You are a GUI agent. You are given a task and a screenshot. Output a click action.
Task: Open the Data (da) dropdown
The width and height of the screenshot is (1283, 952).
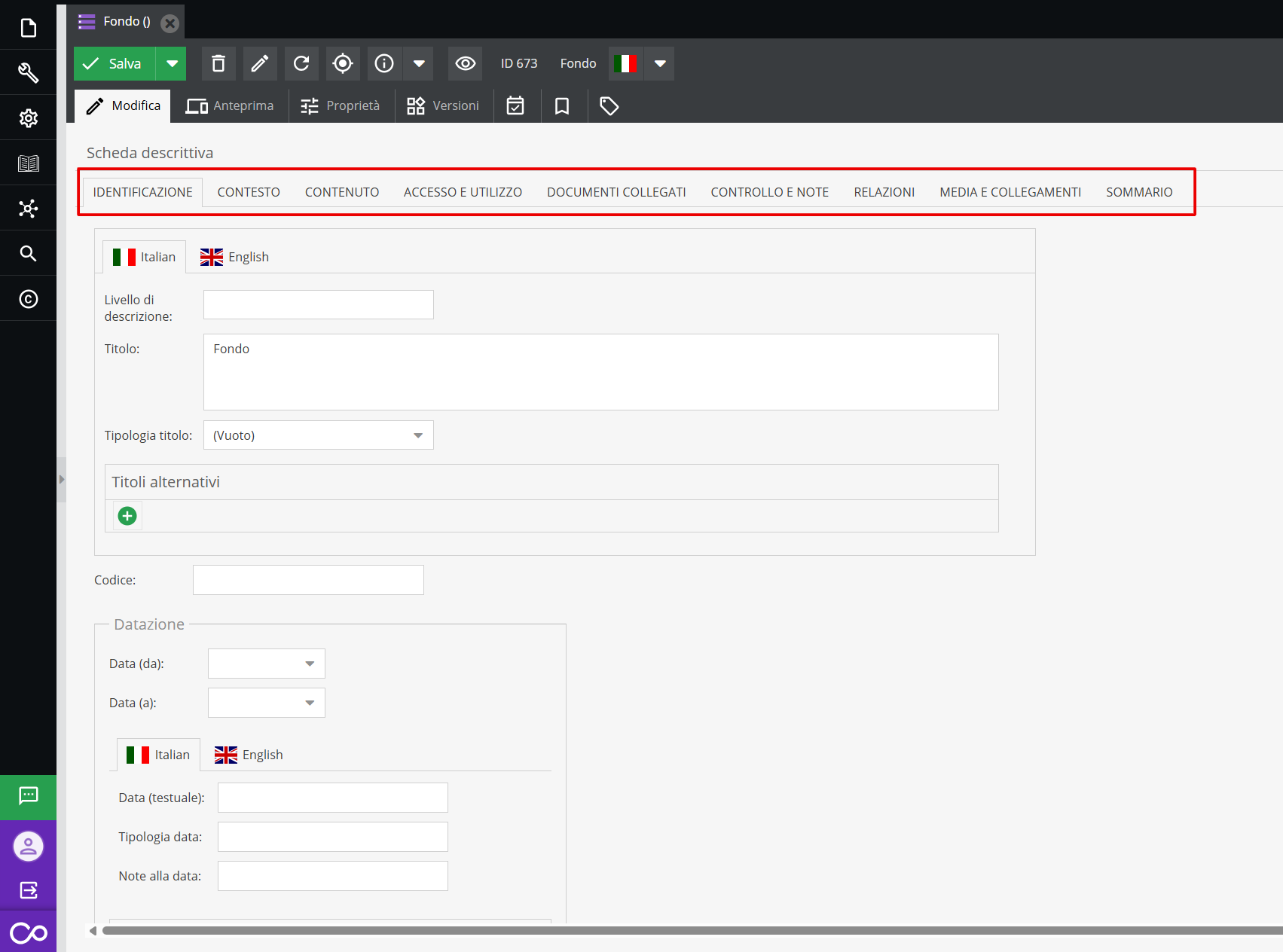click(309, 664)
